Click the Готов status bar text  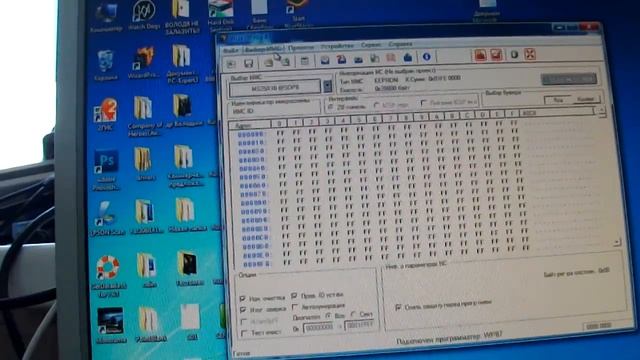click(x=241, y=353)
